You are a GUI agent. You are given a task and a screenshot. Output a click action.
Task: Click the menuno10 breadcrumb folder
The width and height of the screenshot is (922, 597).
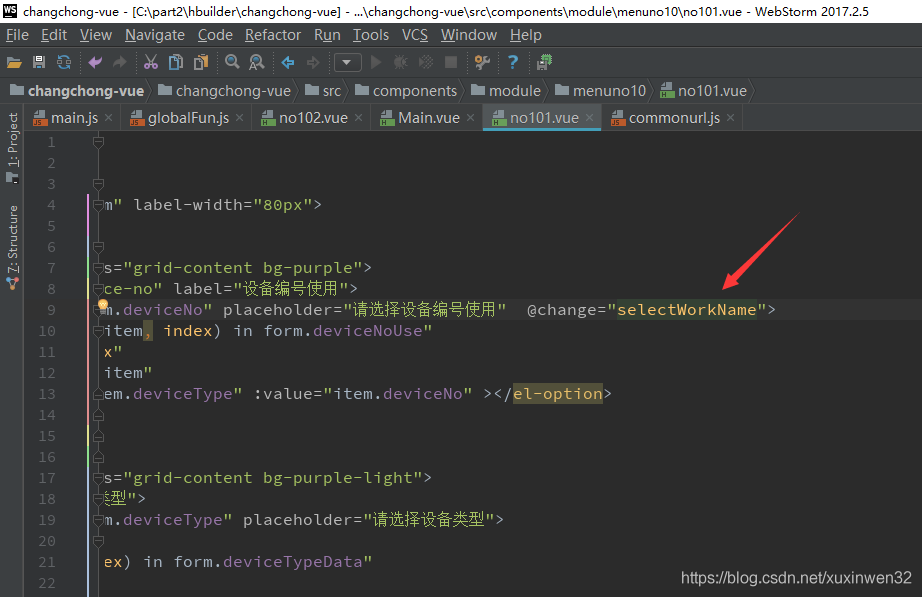[x=600, y=91]
